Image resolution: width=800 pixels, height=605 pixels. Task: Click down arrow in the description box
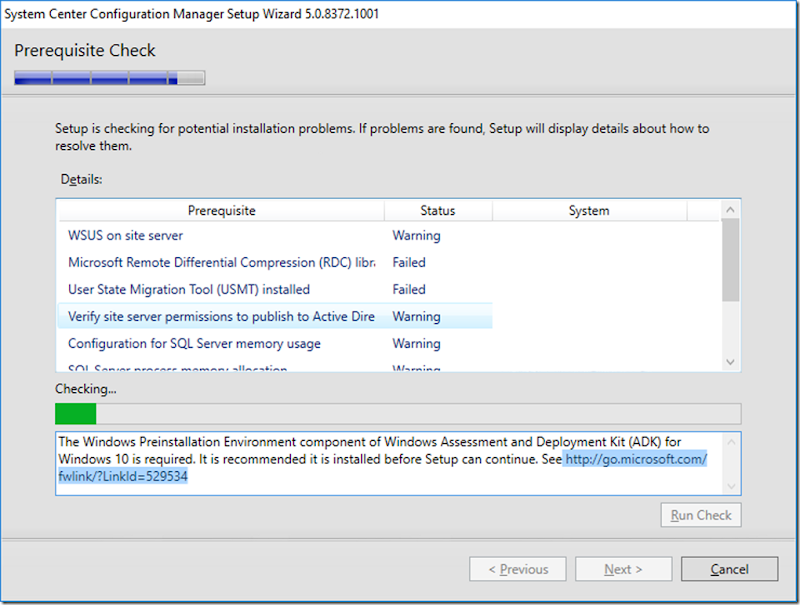(x=731, y=486)
